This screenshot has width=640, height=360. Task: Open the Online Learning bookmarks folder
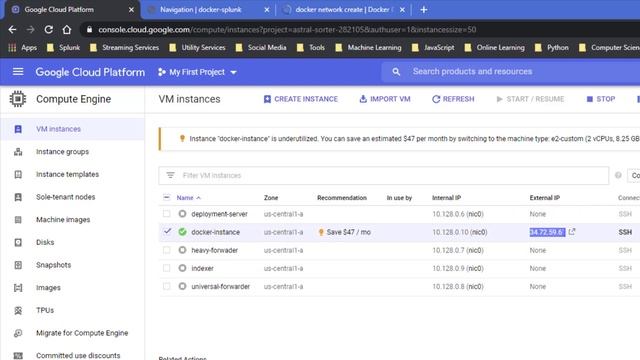[495, 48]
